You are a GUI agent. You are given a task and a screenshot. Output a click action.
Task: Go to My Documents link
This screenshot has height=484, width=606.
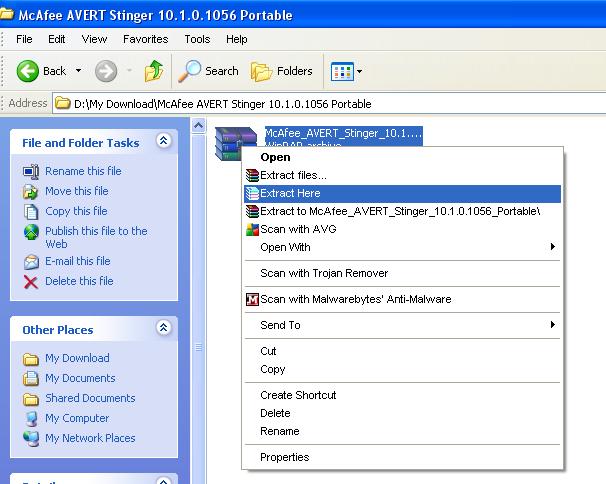pyautogui.click(x=80, y=378)
